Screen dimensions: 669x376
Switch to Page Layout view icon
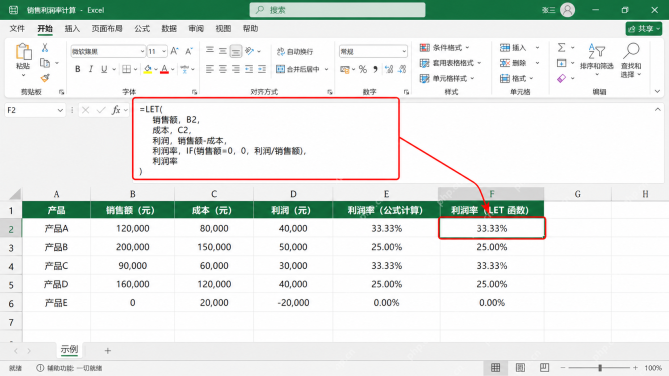[x=520, y=367]
